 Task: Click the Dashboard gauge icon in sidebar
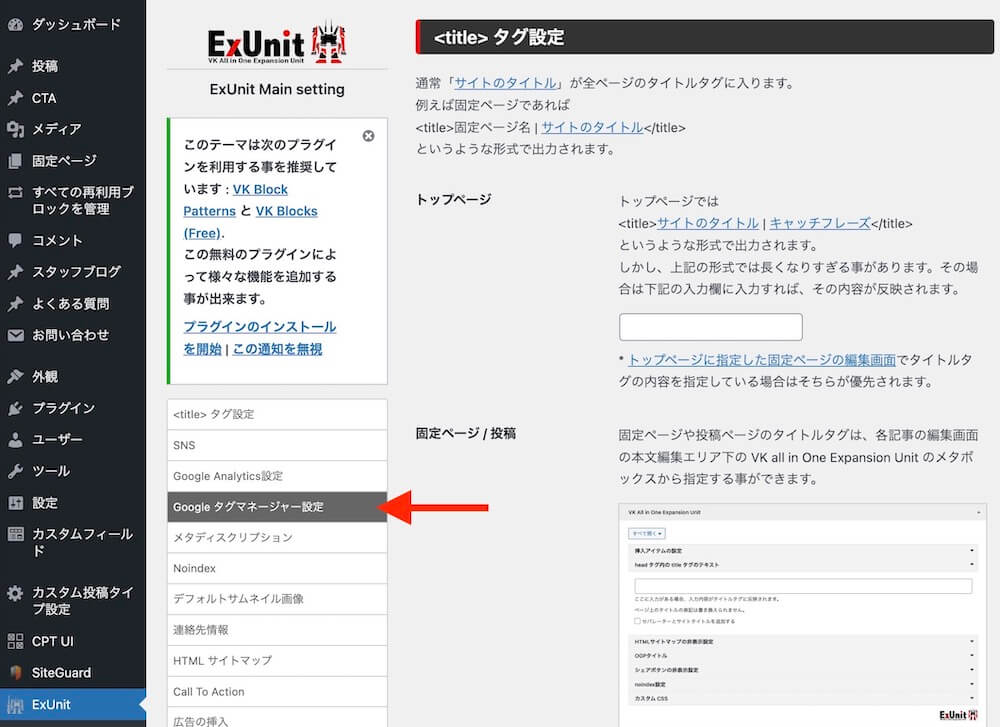click(15, 25)
